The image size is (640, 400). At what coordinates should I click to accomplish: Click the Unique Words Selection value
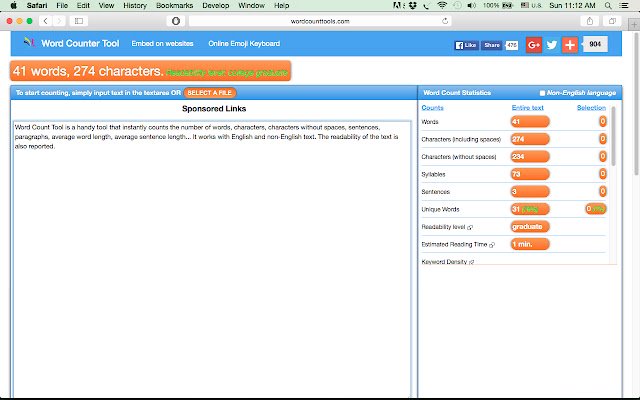(596, 209)
